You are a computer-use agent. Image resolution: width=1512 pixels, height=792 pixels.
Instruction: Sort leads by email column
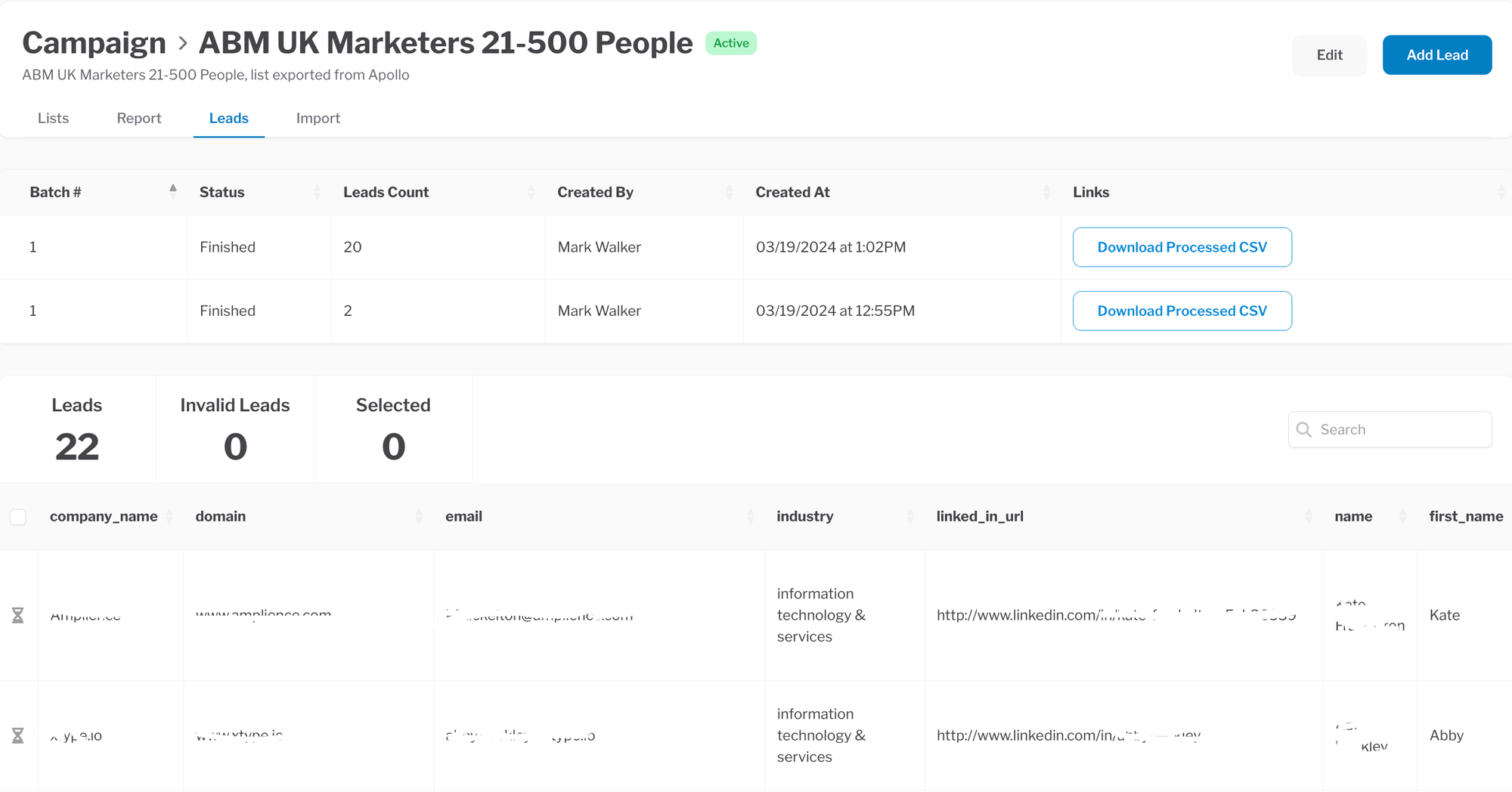[x=750, y=516]
